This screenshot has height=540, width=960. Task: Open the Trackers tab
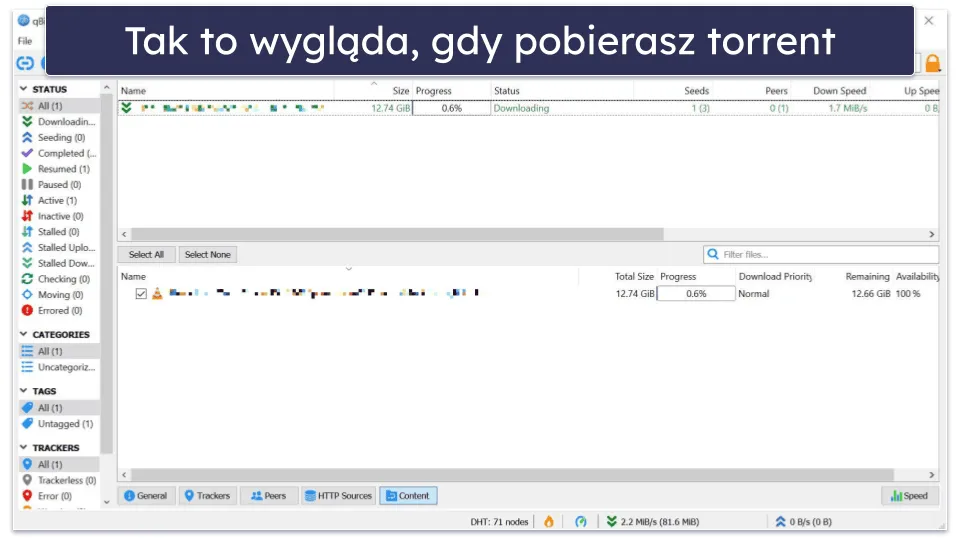pyautogui.click(x=208, y=496)
